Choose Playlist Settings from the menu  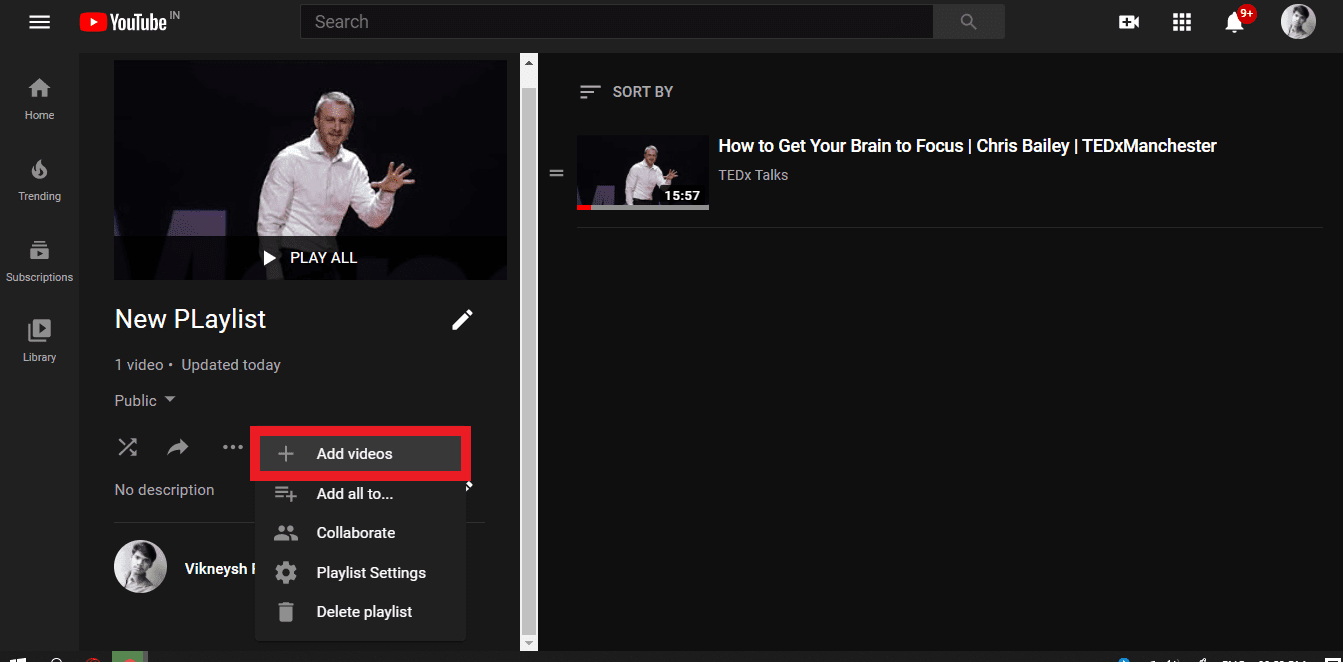[371, 572]
